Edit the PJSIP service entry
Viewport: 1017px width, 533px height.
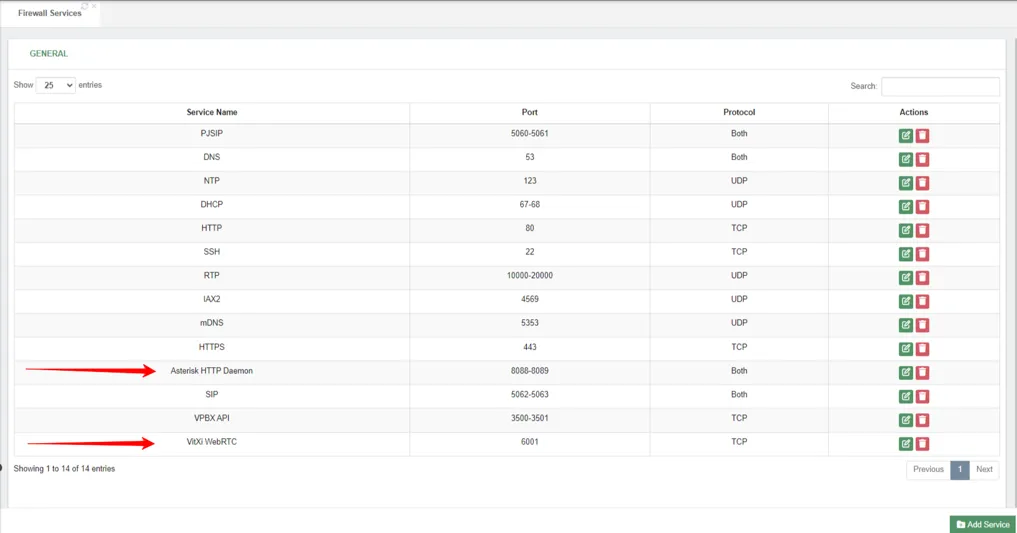coord(905,136)
